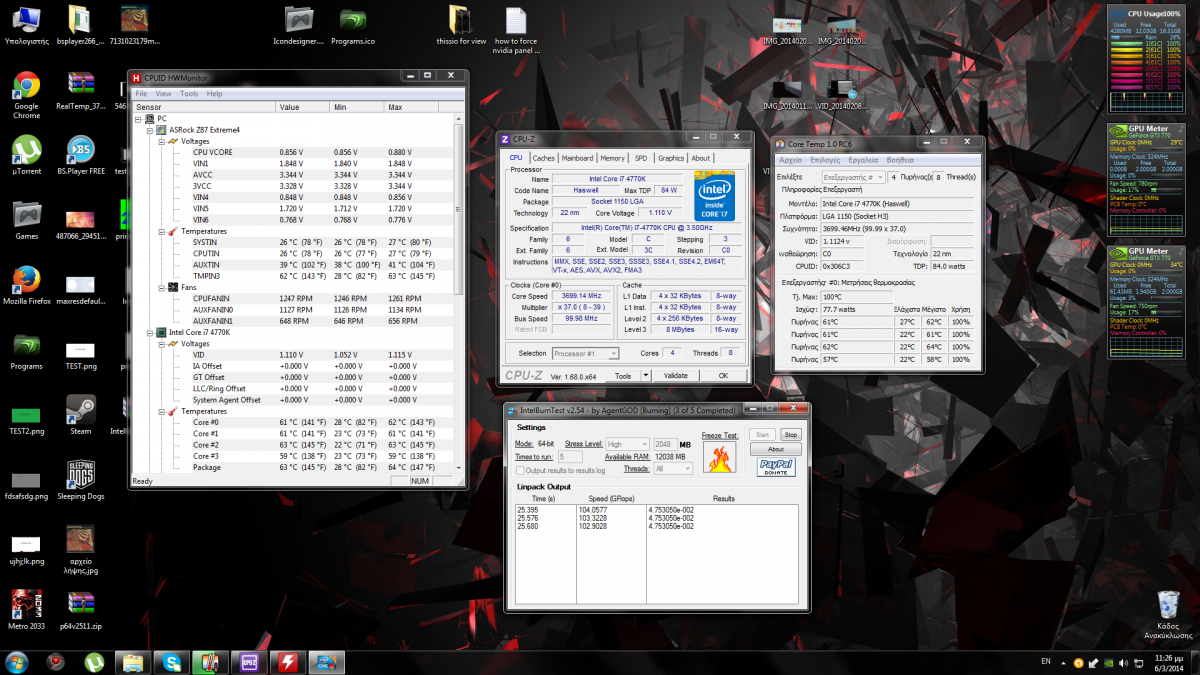The image size is (1200, 675).
Task: Open the Stress Level dropdown in IntelBurnTest
Action: point(628,444)
